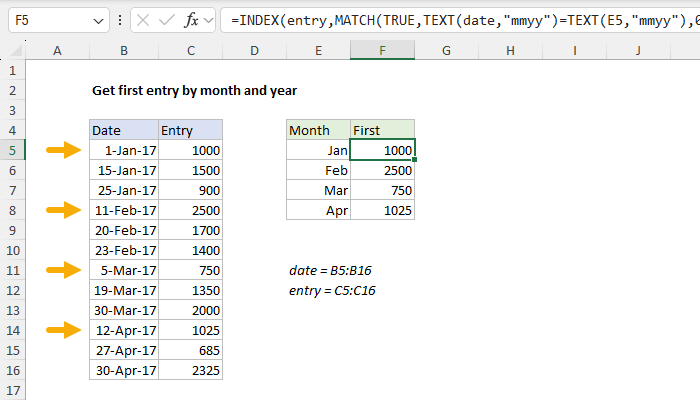
Task: Select column J header
Action: [x=638, y=51]
